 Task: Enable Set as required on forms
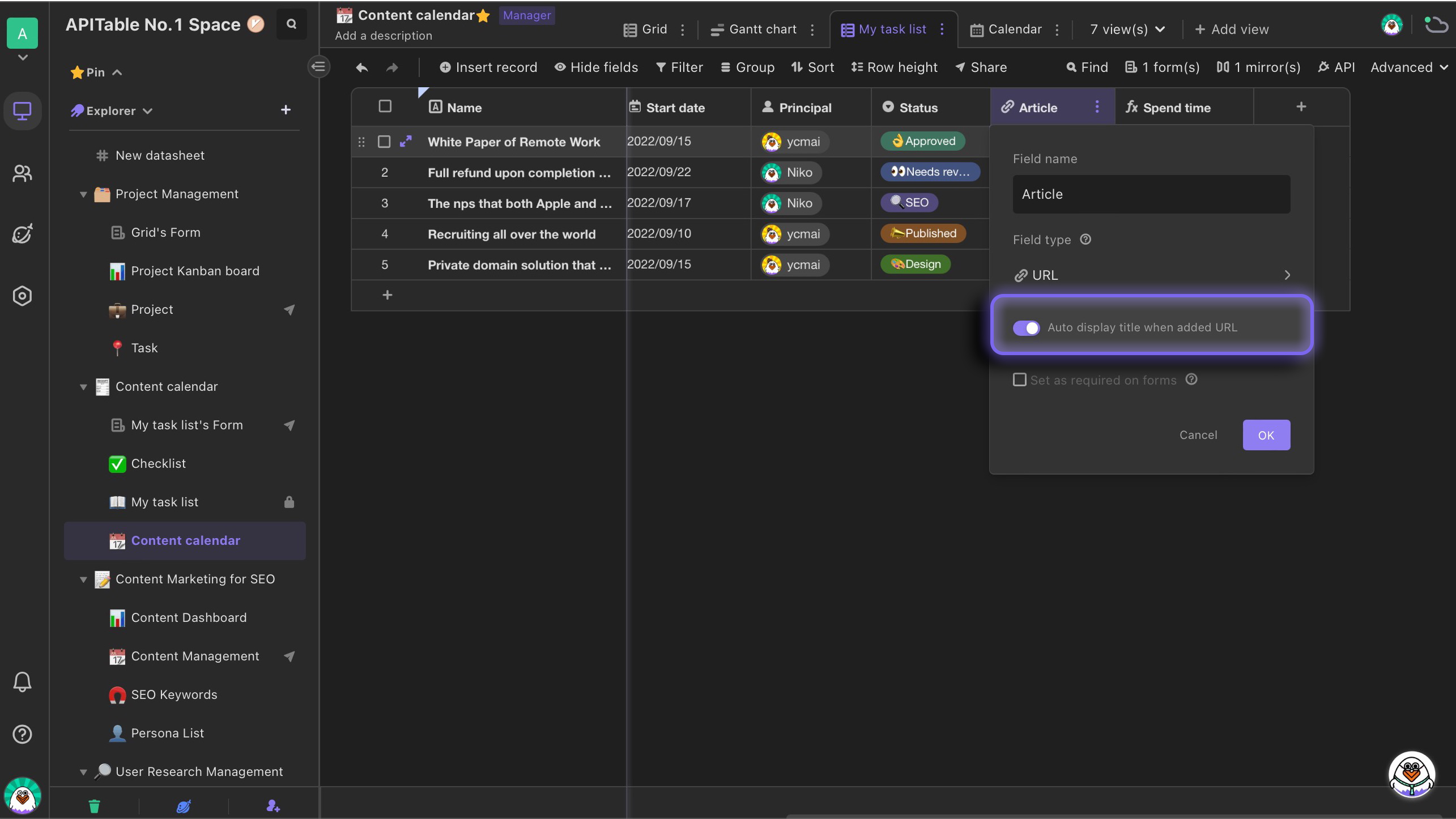(1019, 379)
